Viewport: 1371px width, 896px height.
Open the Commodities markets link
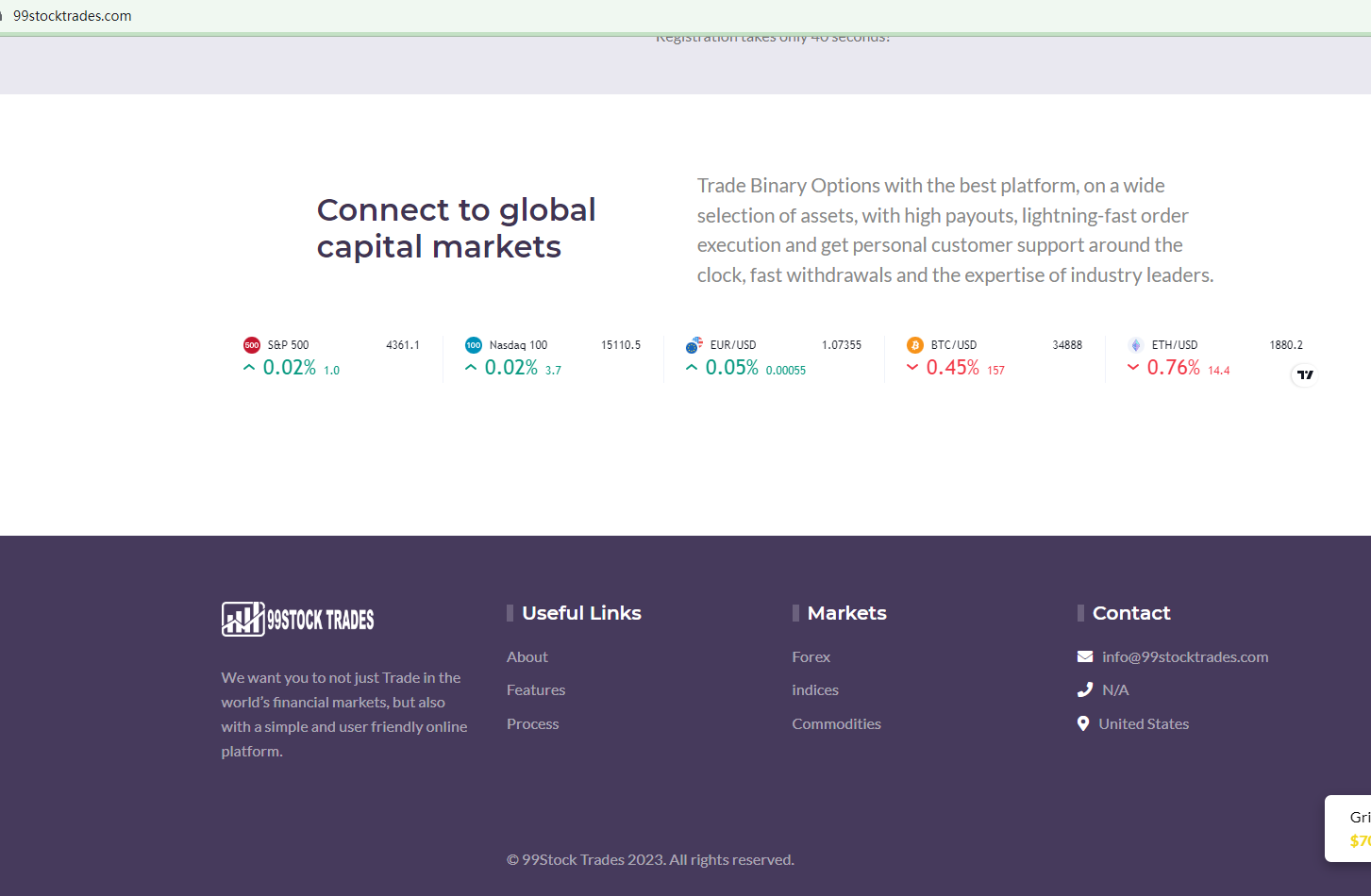point(836,723)
